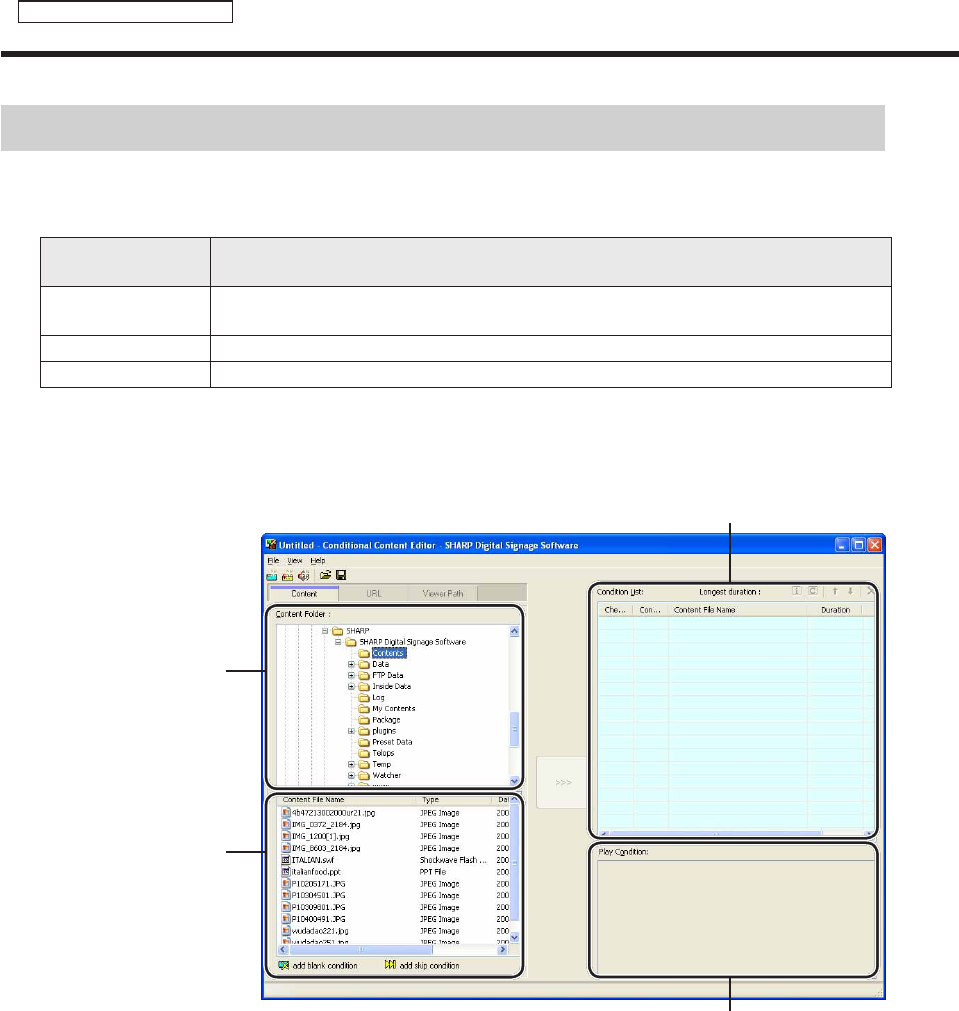The width and height of the screenshot is (959, 1011).
Task: Select file name P10309801.JPG
Action: [x=319, y=907]
